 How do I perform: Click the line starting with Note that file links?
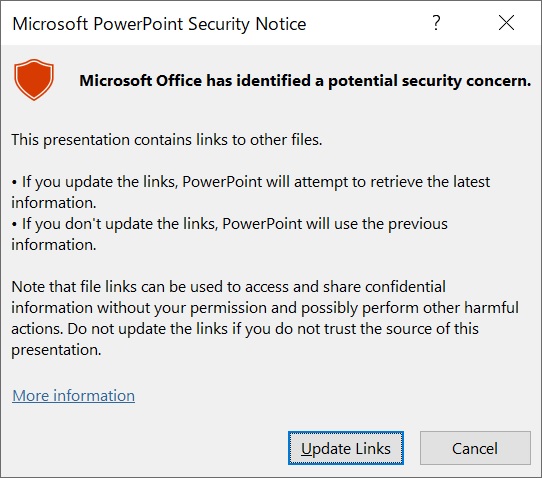click(228, 287)
